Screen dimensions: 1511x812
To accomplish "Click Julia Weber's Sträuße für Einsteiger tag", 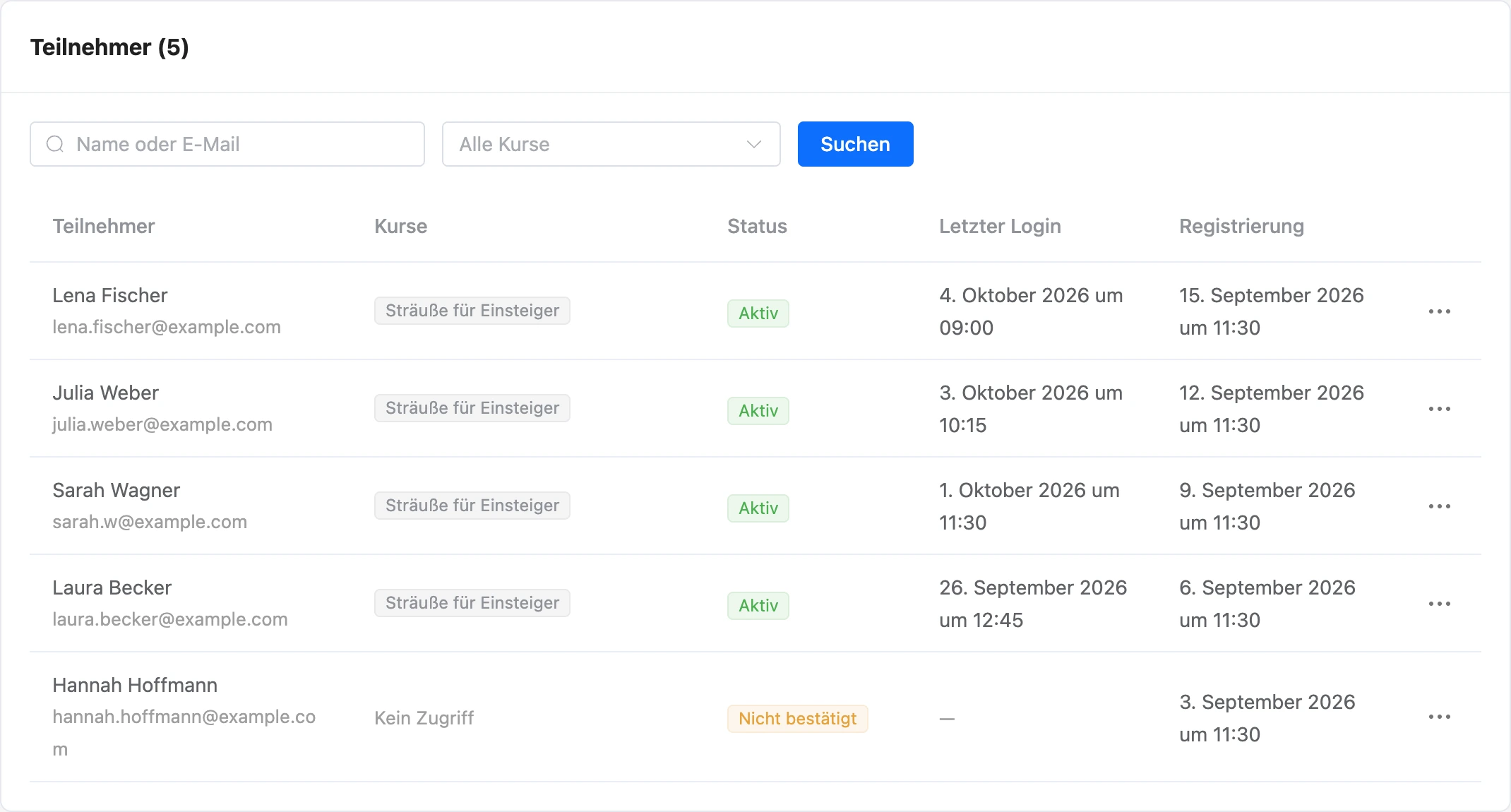I will coord(472,408).
